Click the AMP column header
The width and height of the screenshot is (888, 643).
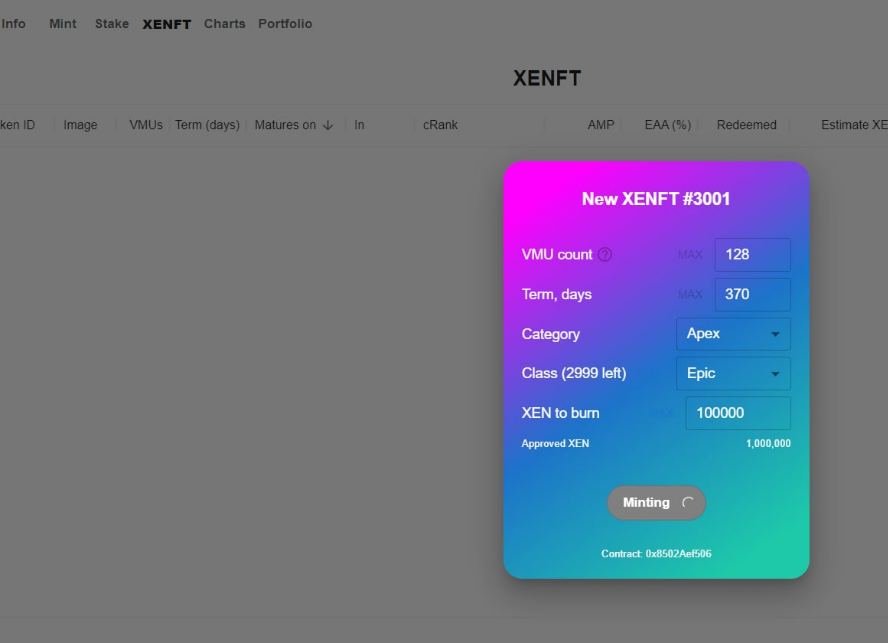tap(601, 125)
